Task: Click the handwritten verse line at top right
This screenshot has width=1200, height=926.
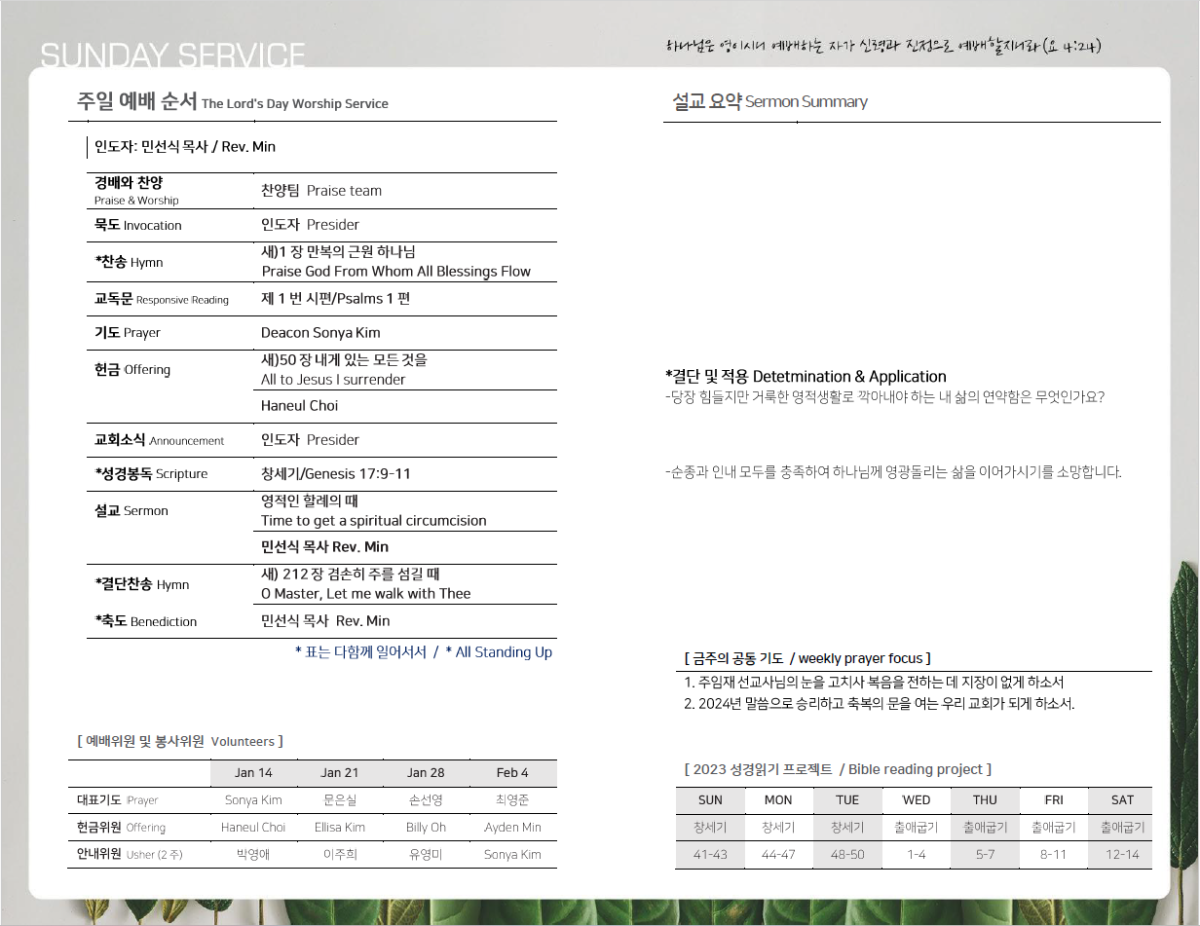Action: tap(884, 46)
